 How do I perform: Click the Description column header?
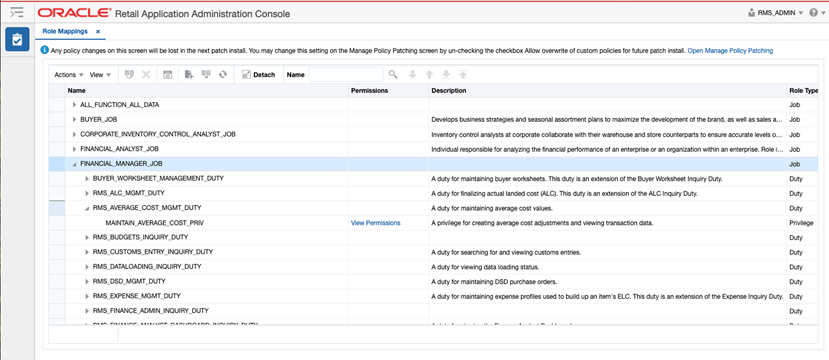tap(607, 90)
